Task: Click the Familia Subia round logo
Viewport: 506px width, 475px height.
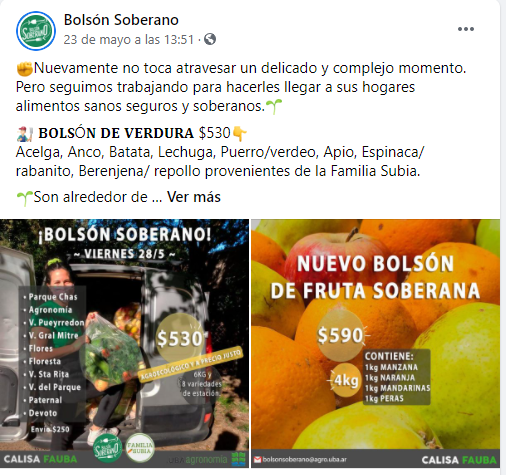Action: (x=140, y=447)
